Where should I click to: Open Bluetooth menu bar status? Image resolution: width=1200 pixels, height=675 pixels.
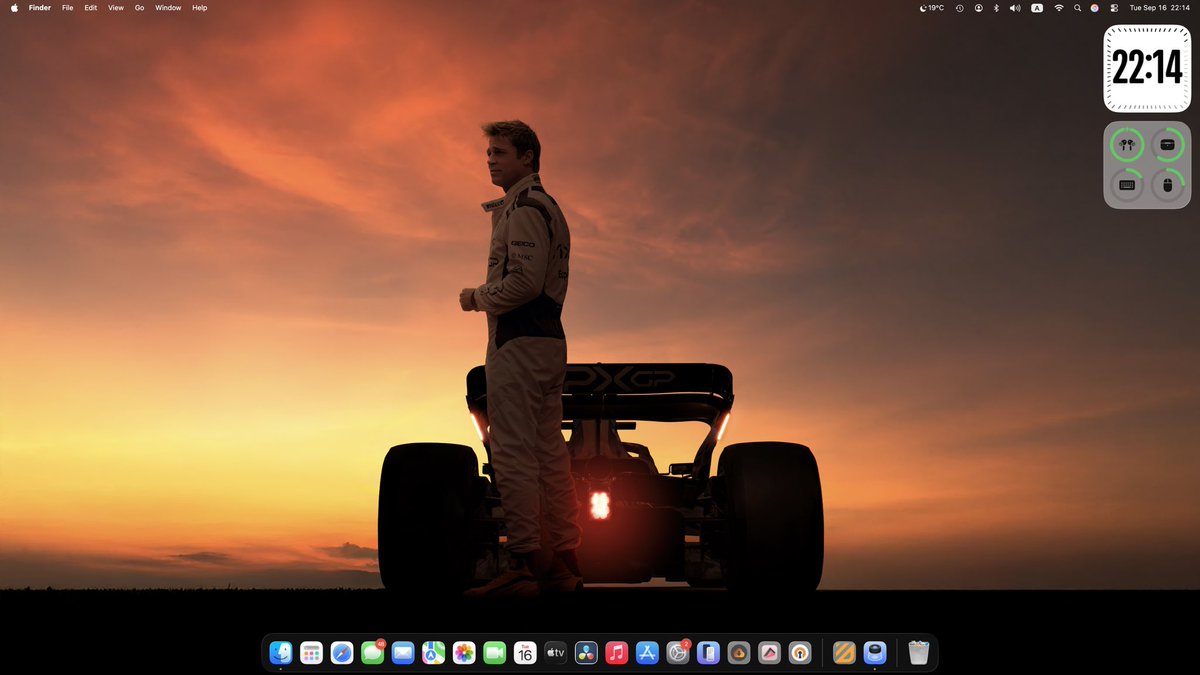coord(996,7)
